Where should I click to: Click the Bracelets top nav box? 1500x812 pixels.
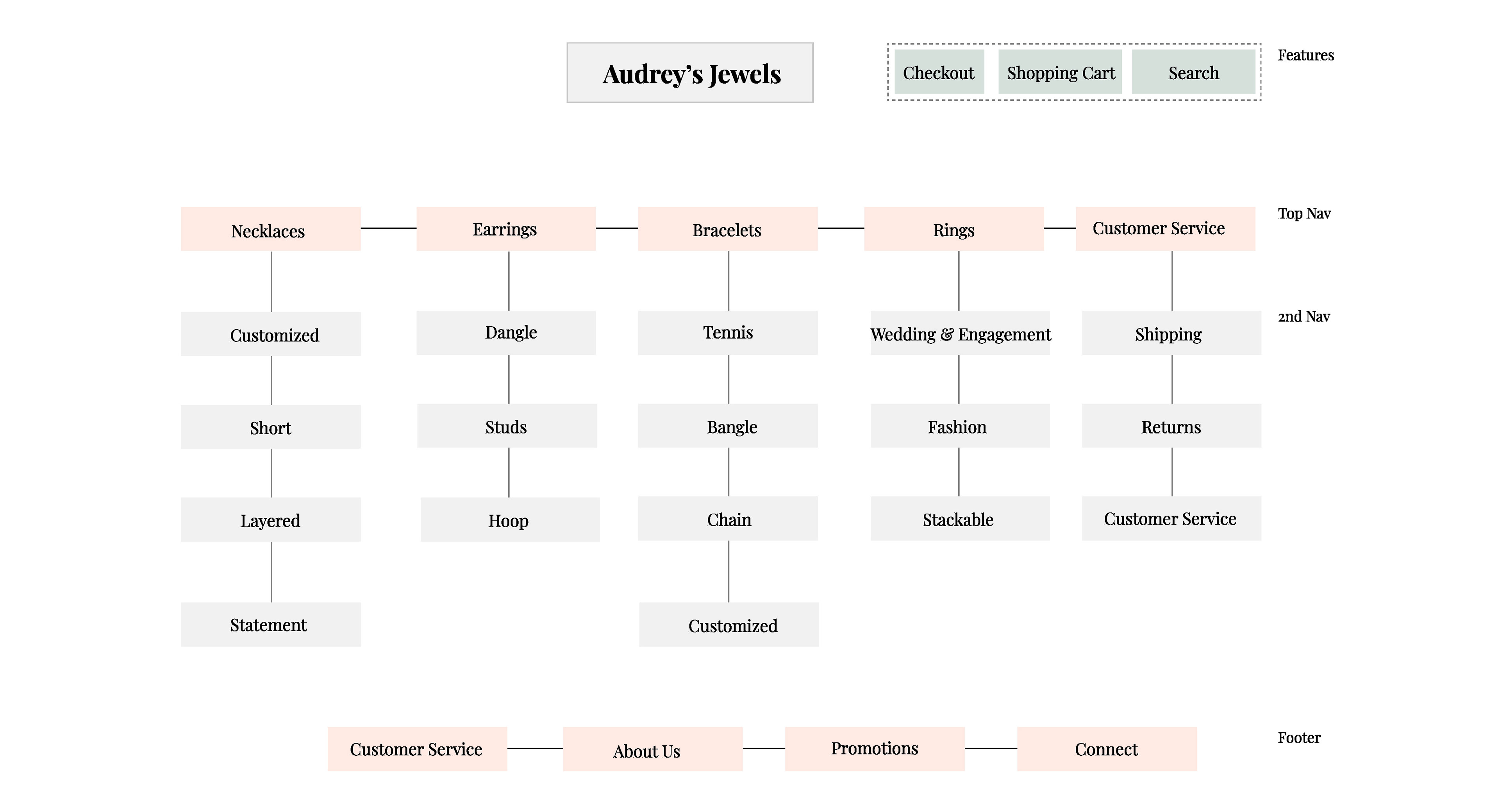727,229
